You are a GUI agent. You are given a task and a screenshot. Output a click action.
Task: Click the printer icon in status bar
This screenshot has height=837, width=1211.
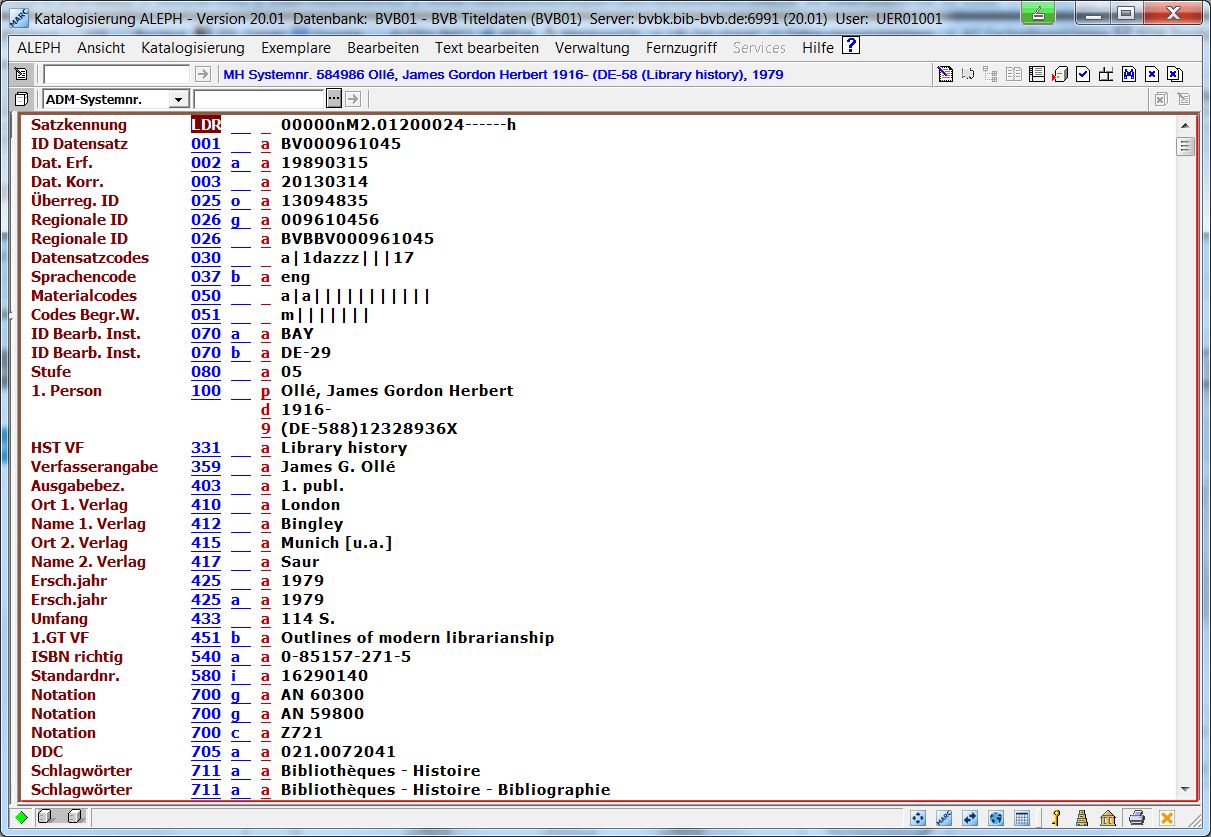point(1137,818)
